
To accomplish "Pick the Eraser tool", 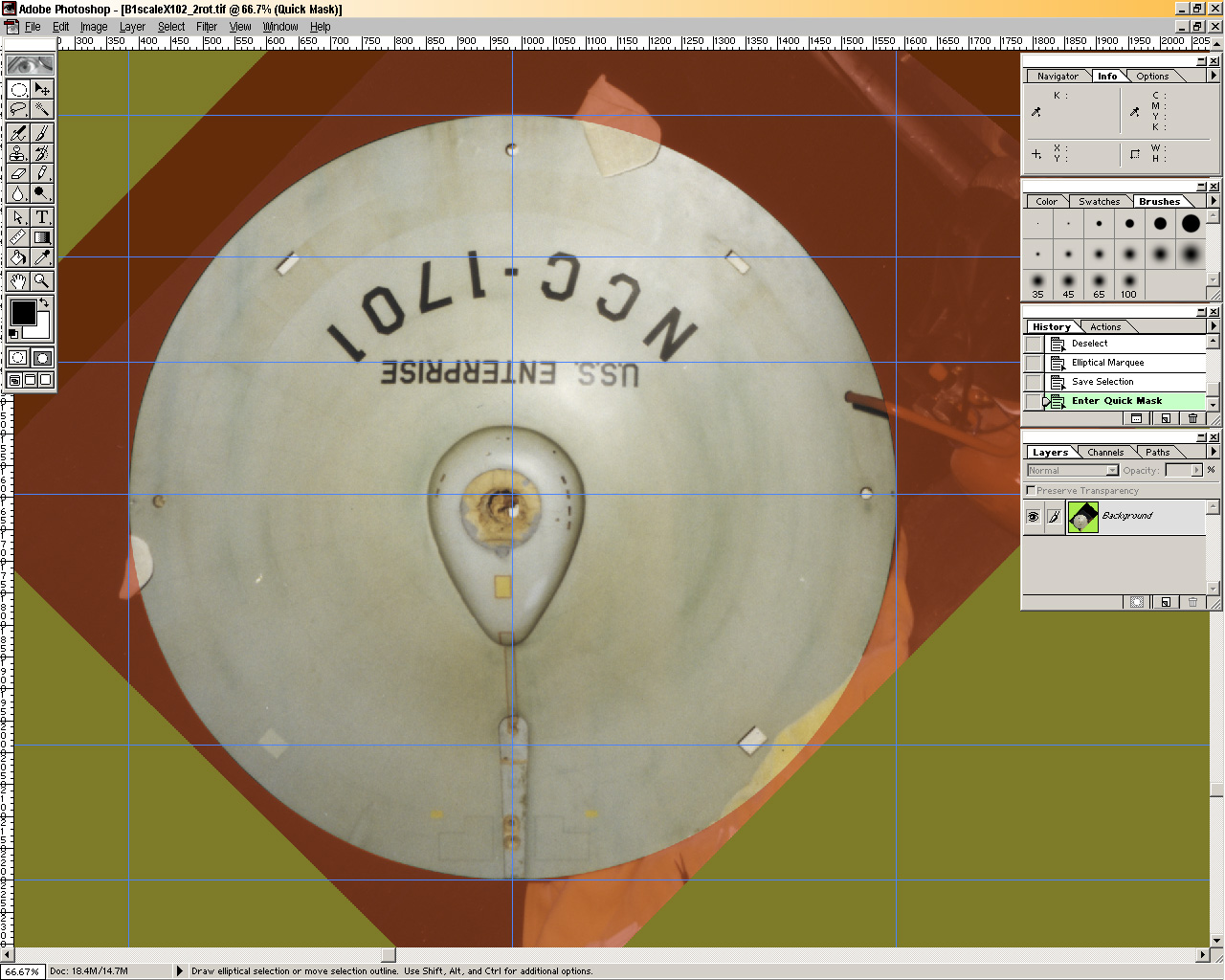I will (x=18, y=173).
